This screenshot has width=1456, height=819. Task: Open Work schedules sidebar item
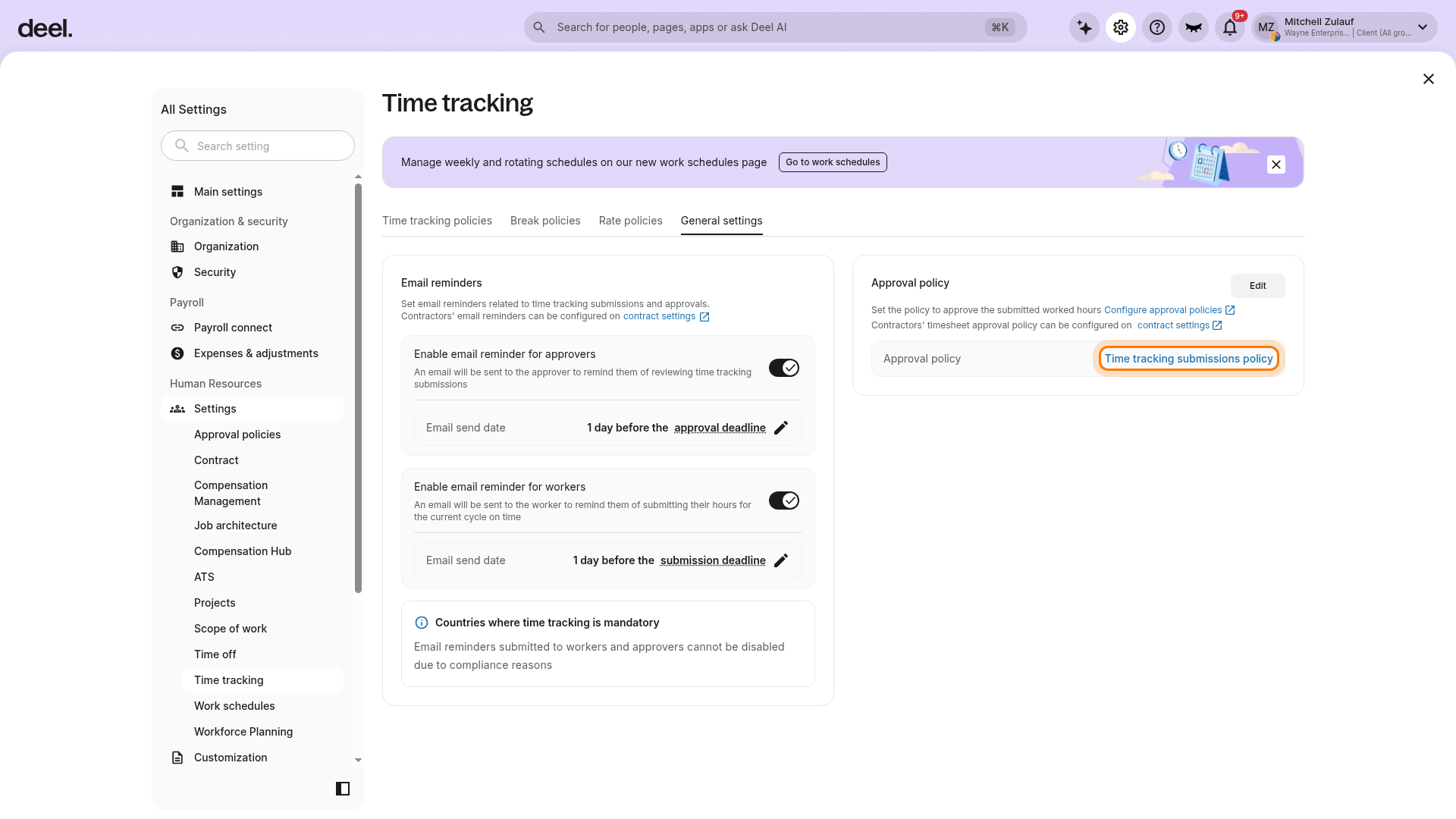262,706
